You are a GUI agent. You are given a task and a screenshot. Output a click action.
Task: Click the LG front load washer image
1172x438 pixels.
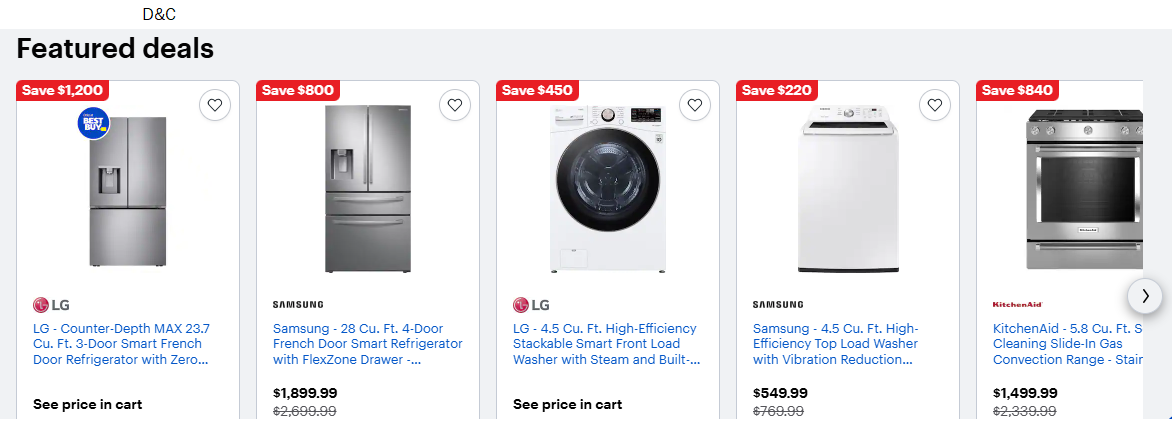point(607,188)
